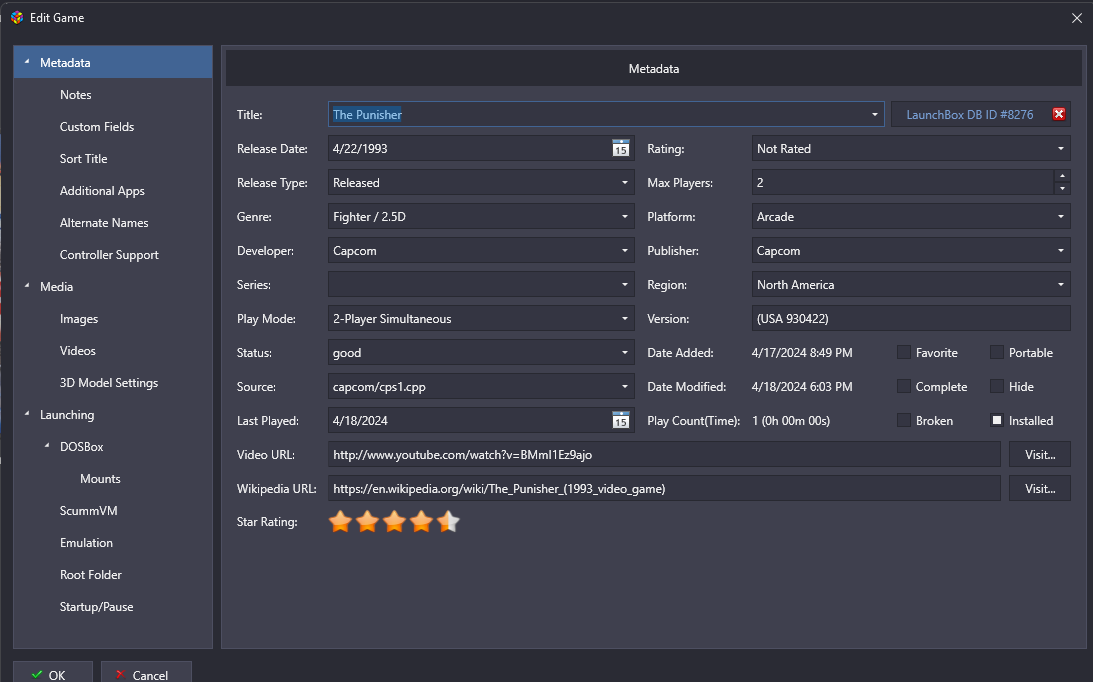This screenshot has height=682, width=1093.
Task: Open the Root Folder page
Action: [91, 575]
